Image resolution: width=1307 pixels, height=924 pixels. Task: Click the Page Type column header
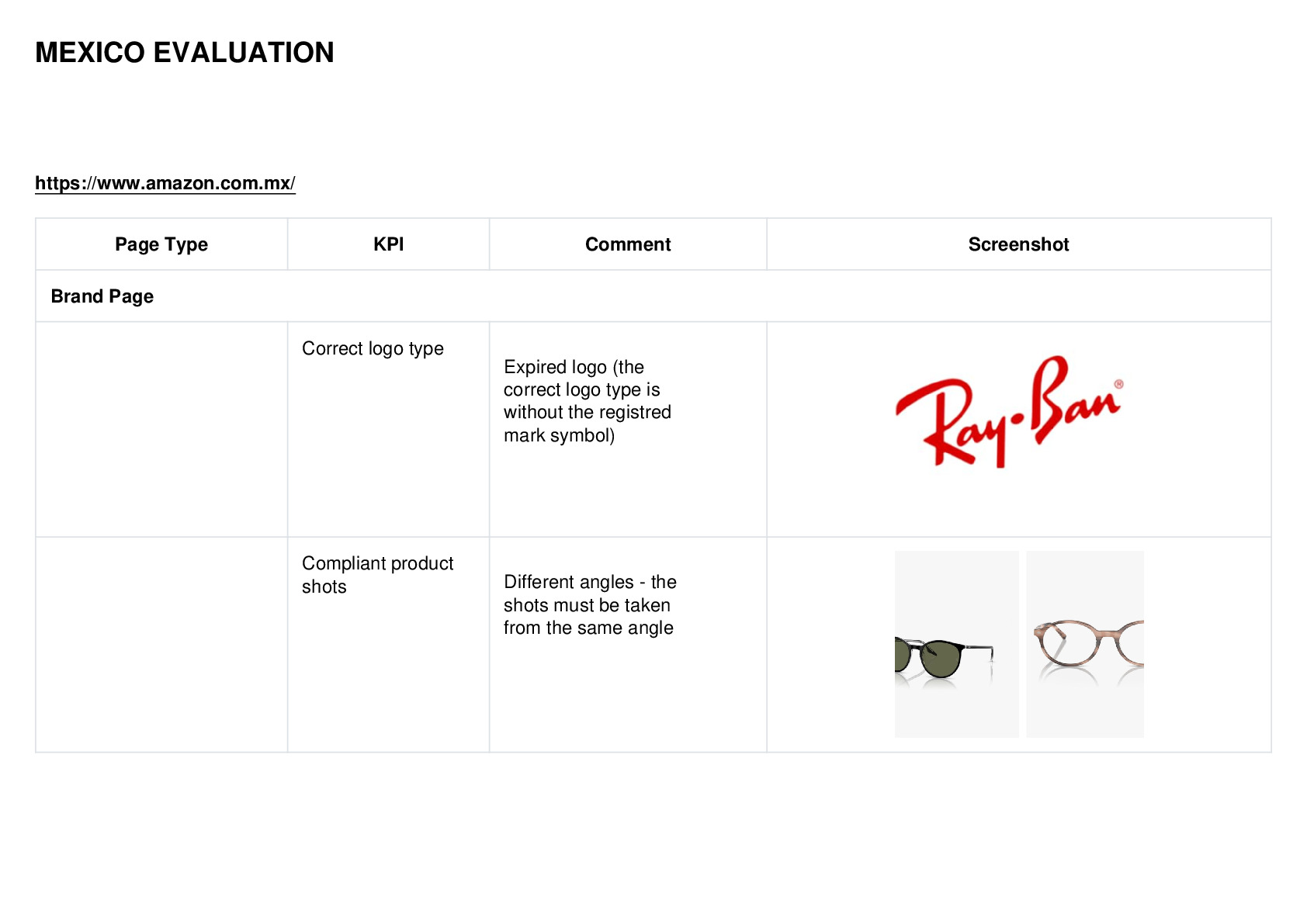(161, 244)
